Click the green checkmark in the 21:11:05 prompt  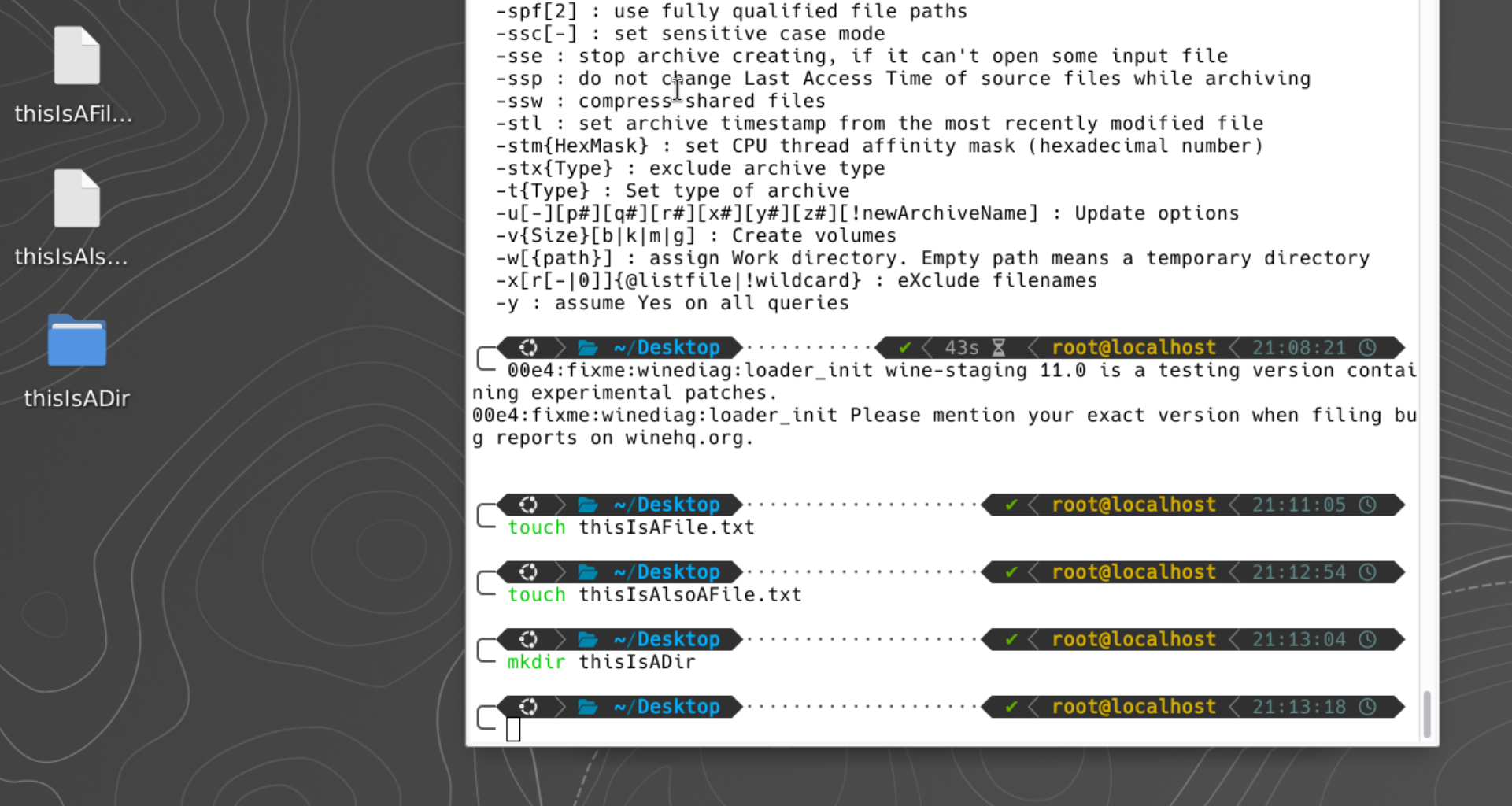click(x=1011, y=505)
